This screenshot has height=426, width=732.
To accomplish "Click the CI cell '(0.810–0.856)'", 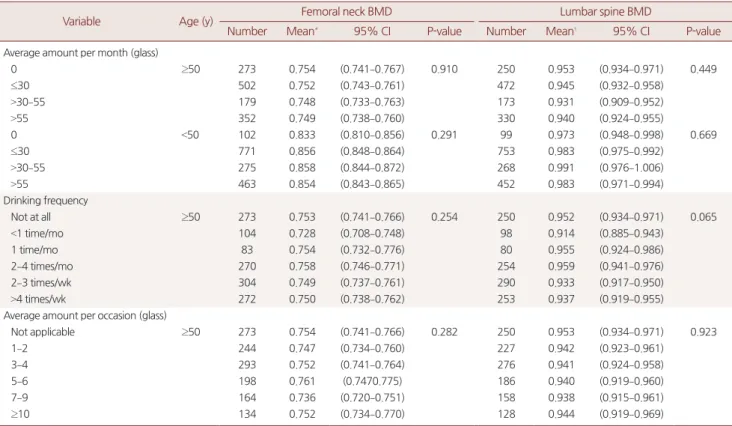I will coord(372,135).
